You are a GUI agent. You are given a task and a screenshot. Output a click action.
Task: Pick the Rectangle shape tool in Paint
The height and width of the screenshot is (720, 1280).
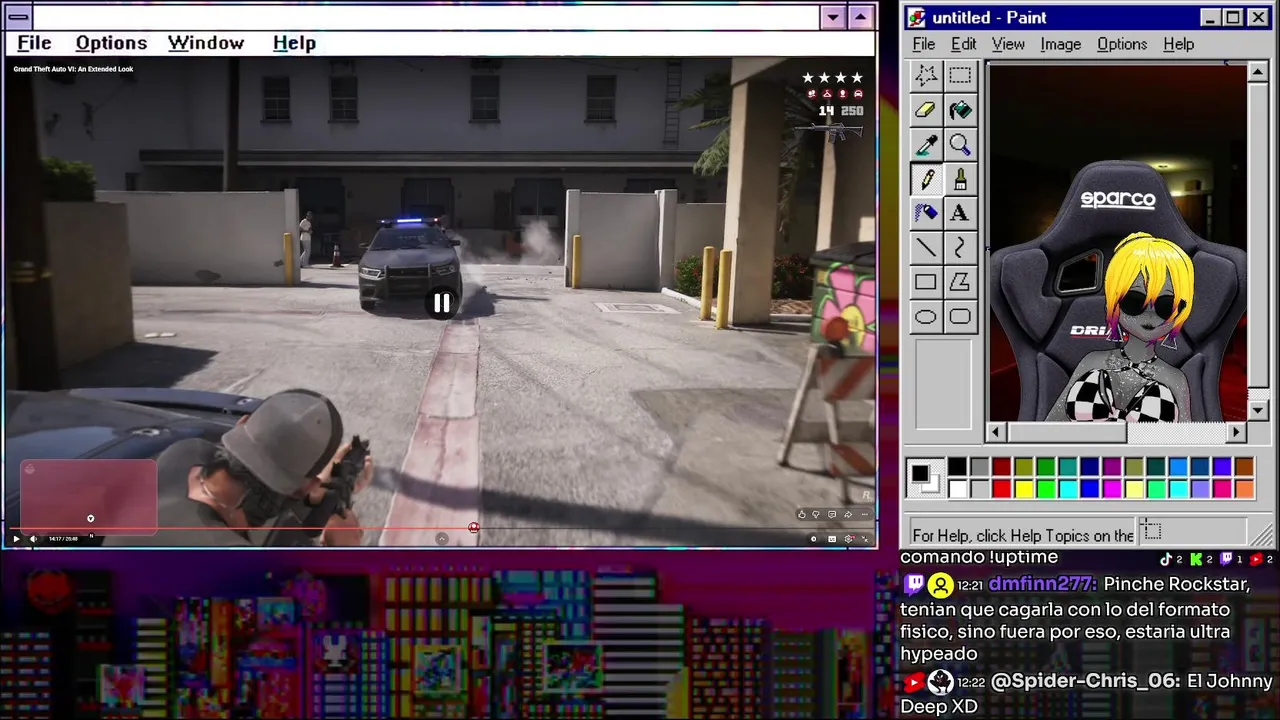[x=926, y=282]
